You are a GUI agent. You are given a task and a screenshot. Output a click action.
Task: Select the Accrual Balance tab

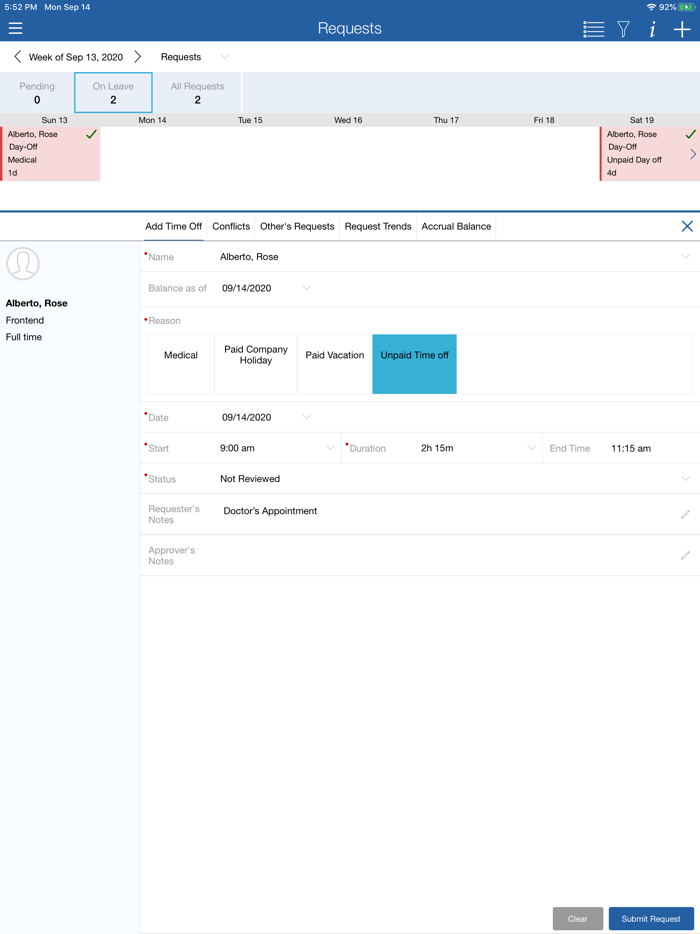tap(456, 226)
